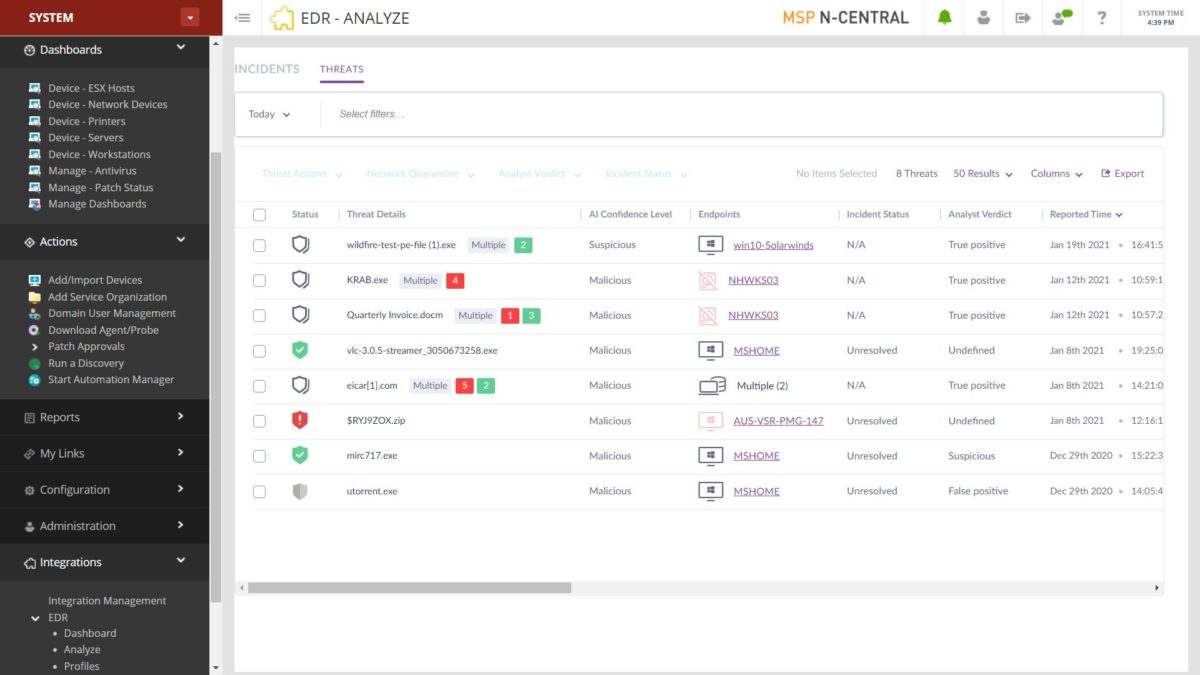The width and height of the screenshot is (1200, 675).
Task: Open the chat support icon
Action: tap(1062, 17)
